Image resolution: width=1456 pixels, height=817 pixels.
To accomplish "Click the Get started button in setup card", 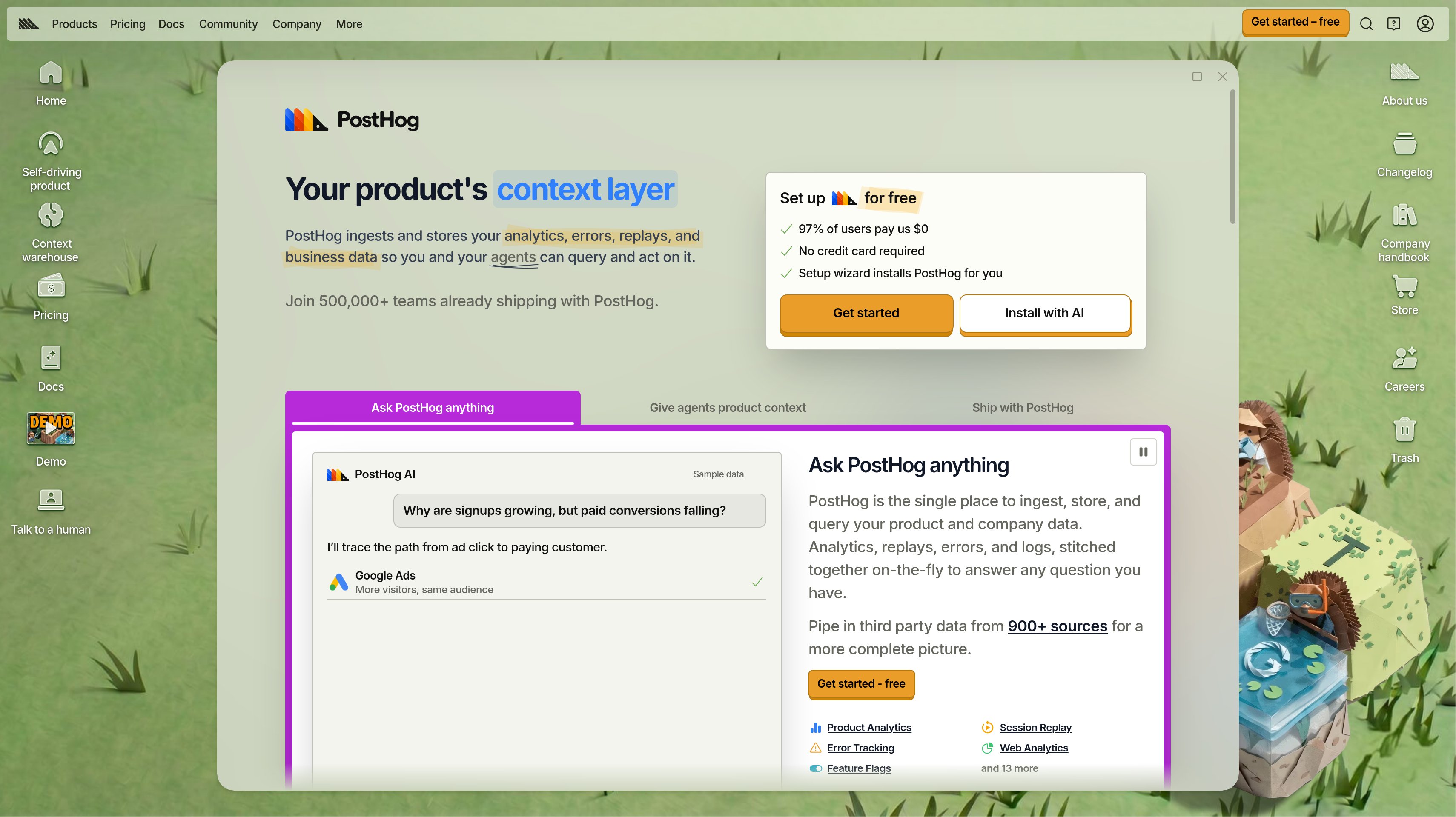I will [x=866, y=314].
